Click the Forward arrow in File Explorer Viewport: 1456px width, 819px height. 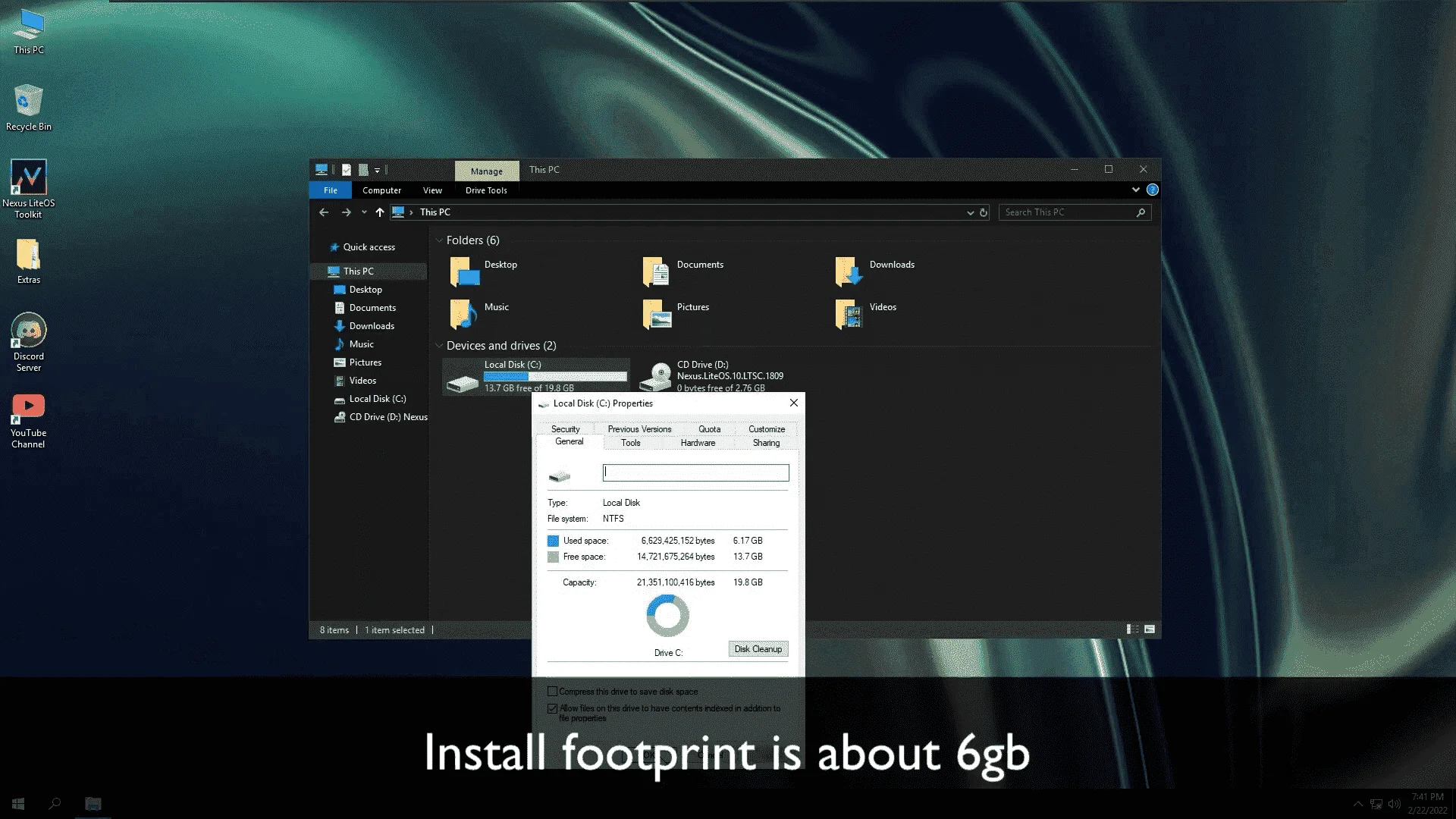click(x=347, y=212)
